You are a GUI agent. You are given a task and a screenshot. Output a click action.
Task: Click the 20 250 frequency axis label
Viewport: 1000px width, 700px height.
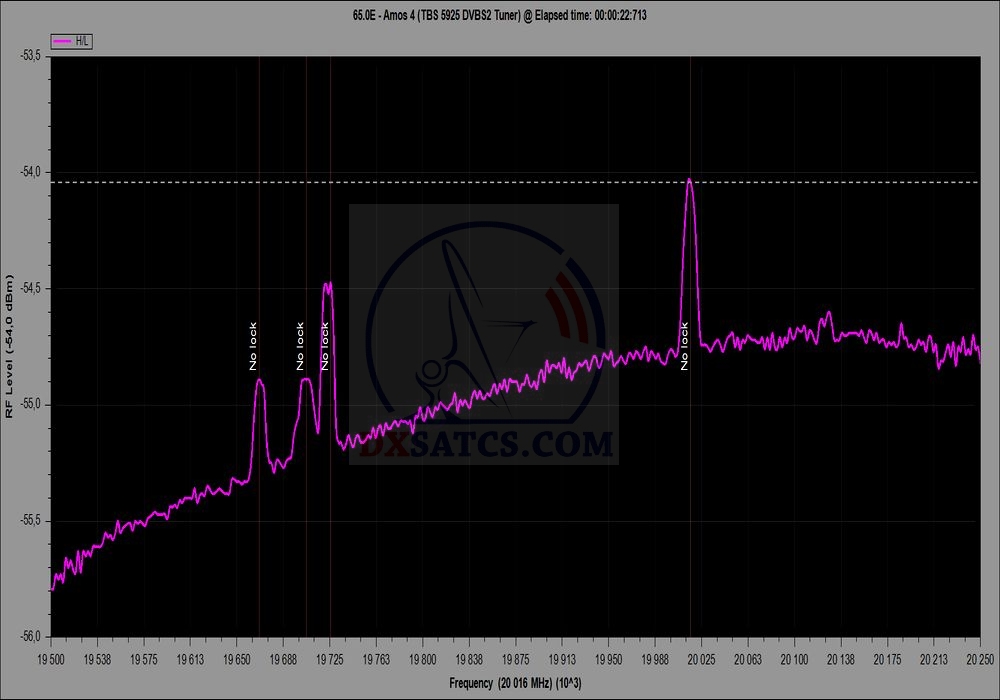pos(979,659)
